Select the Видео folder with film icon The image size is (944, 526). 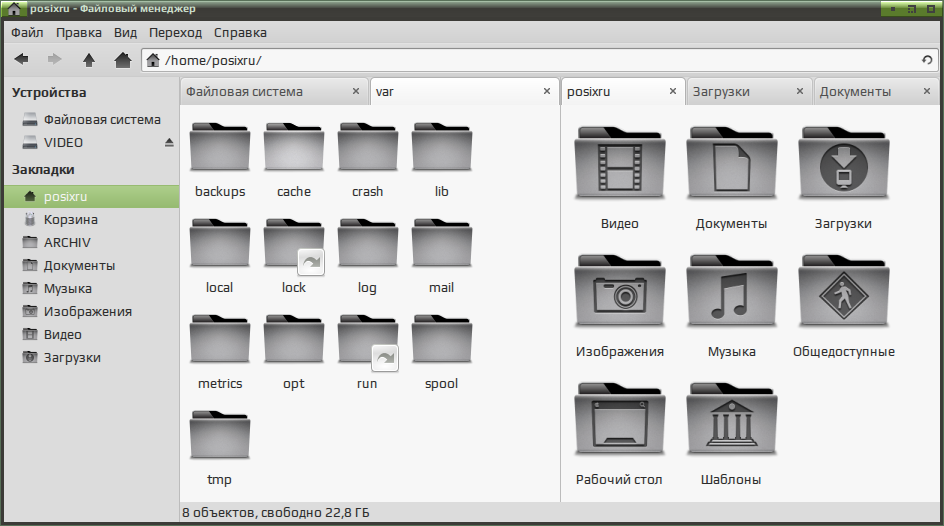coord(620,162)
